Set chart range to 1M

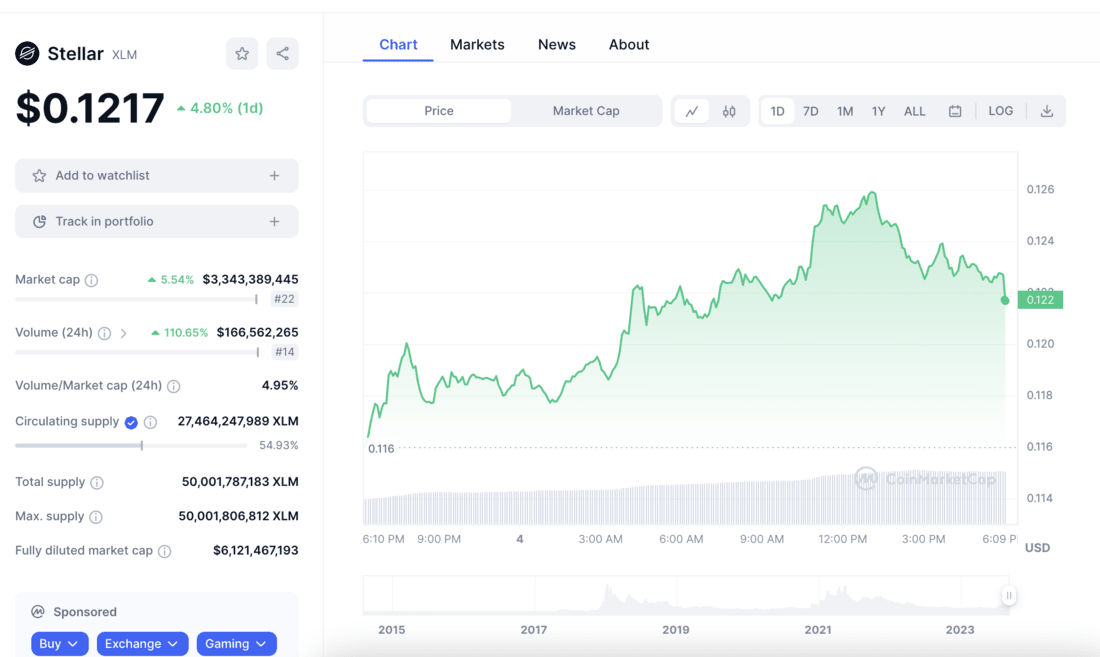845,111
